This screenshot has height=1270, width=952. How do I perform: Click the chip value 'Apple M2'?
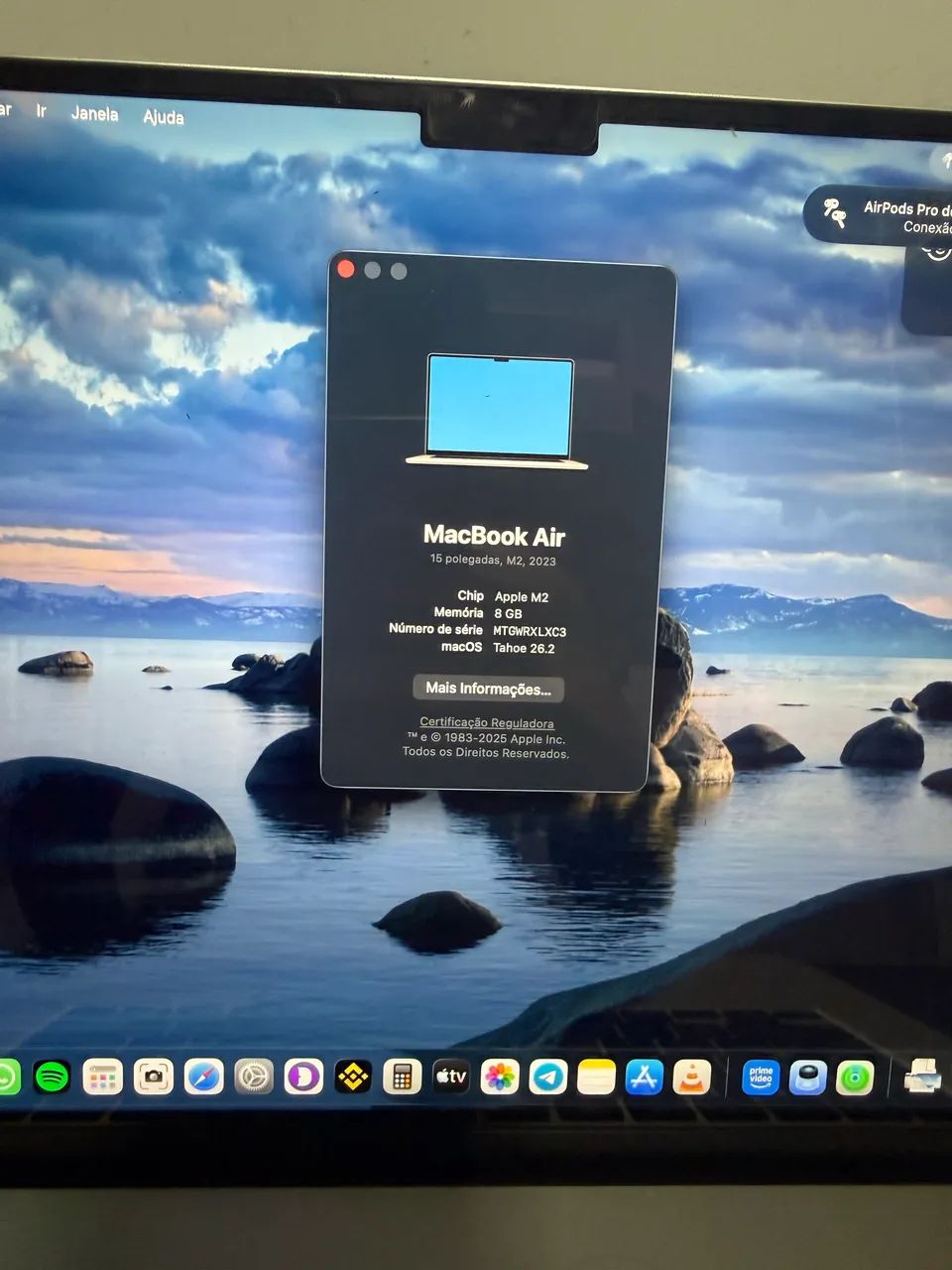522,597
